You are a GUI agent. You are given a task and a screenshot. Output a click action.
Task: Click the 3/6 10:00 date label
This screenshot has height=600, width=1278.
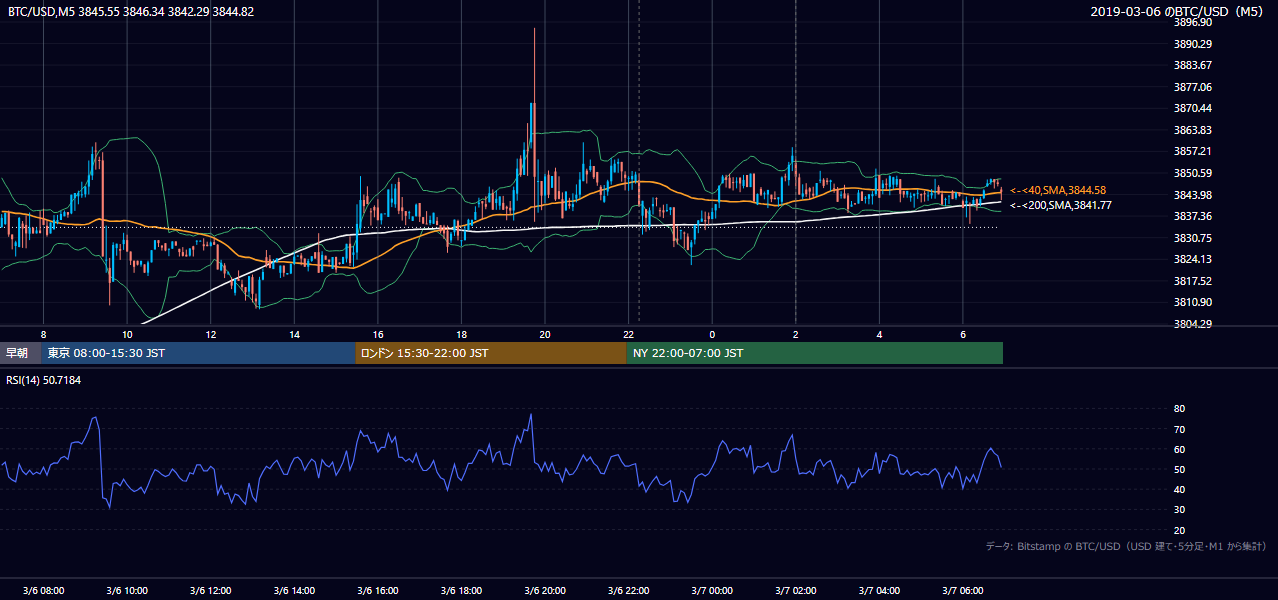pos(127,591)
